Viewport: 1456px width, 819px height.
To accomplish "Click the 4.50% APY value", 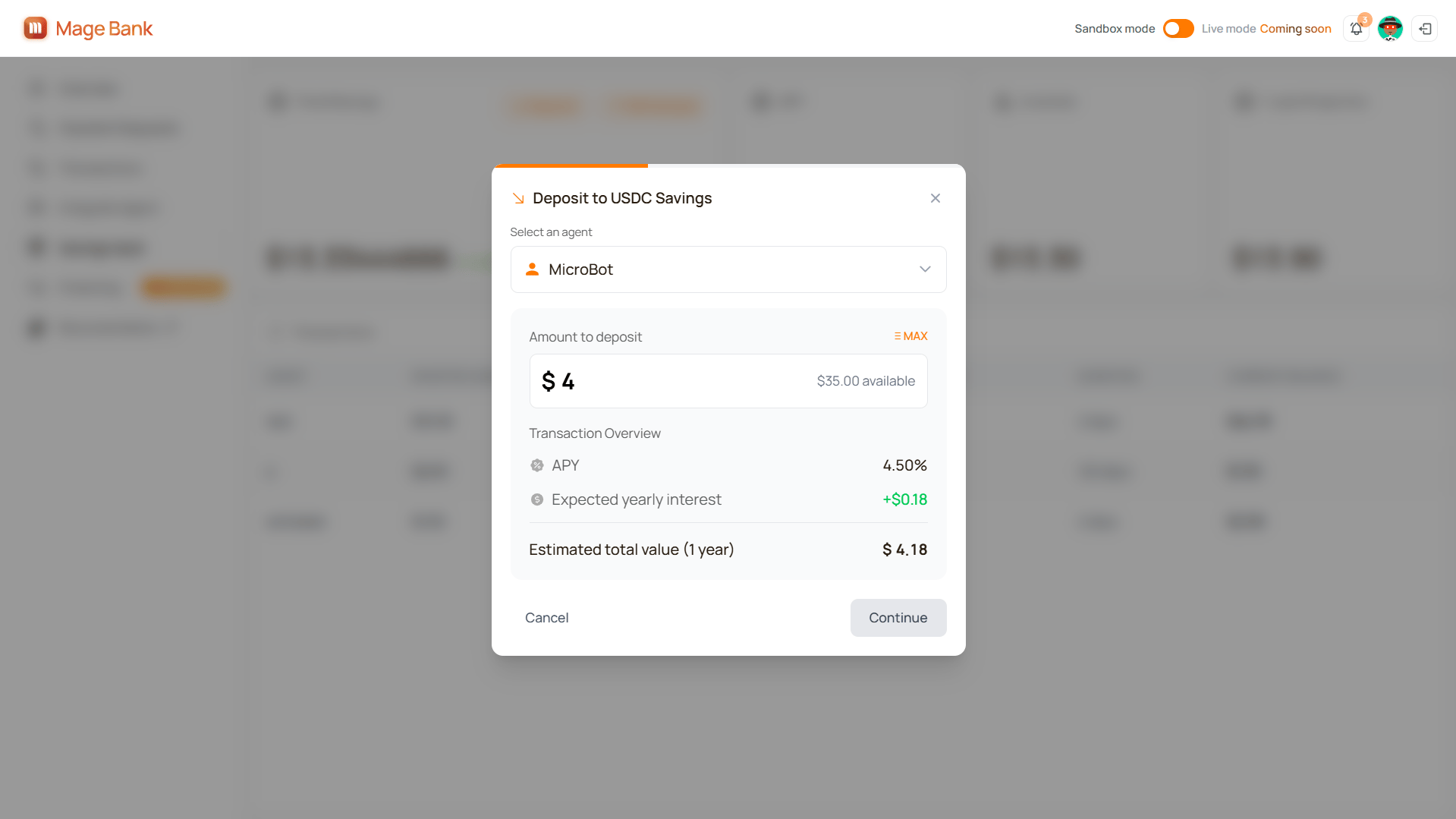I will pos(904,465).
